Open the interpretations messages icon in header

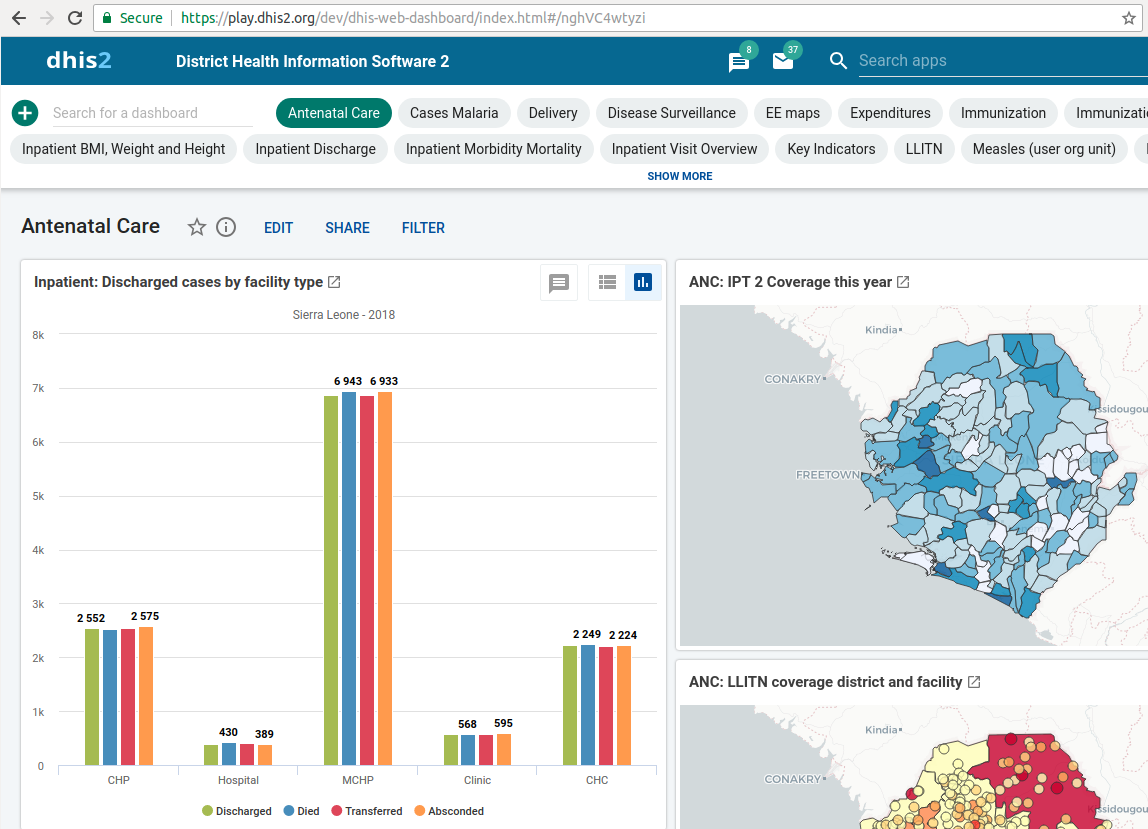tap(739, 62)
